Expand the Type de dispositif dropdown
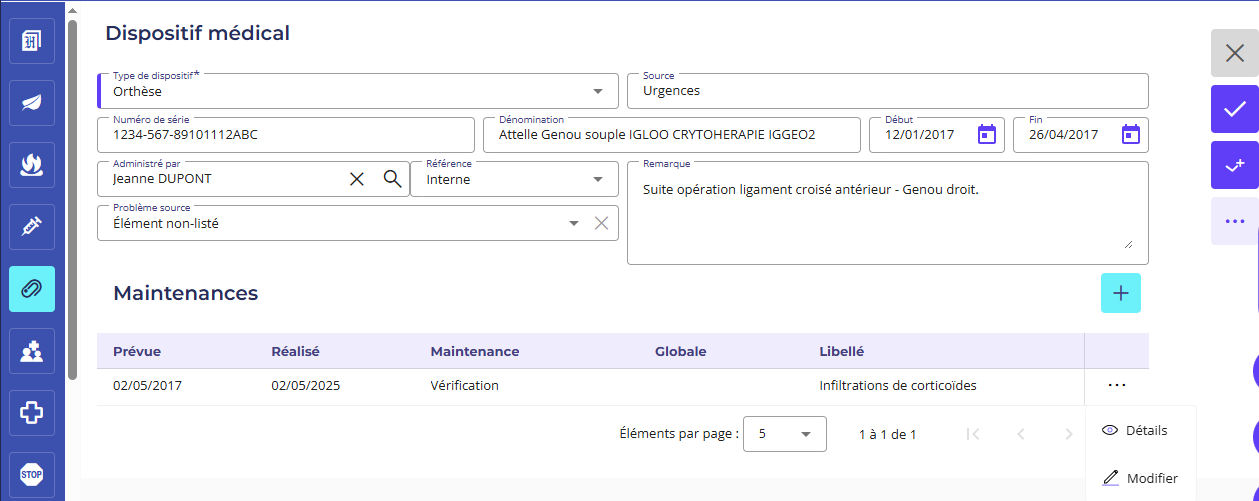Screen dimensions: 1259x501 point(598,91)
